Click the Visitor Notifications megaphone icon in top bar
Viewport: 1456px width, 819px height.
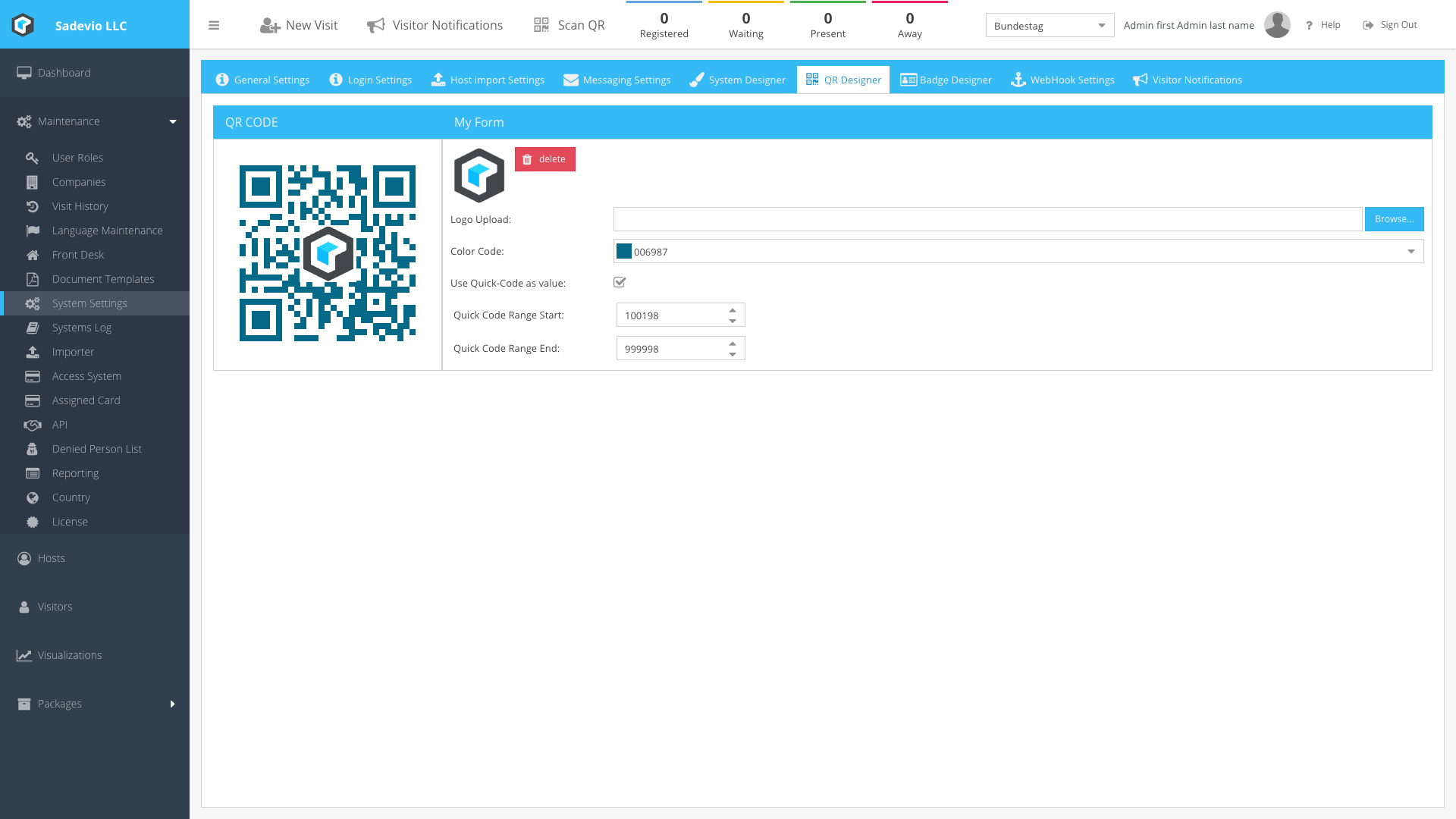376,26
